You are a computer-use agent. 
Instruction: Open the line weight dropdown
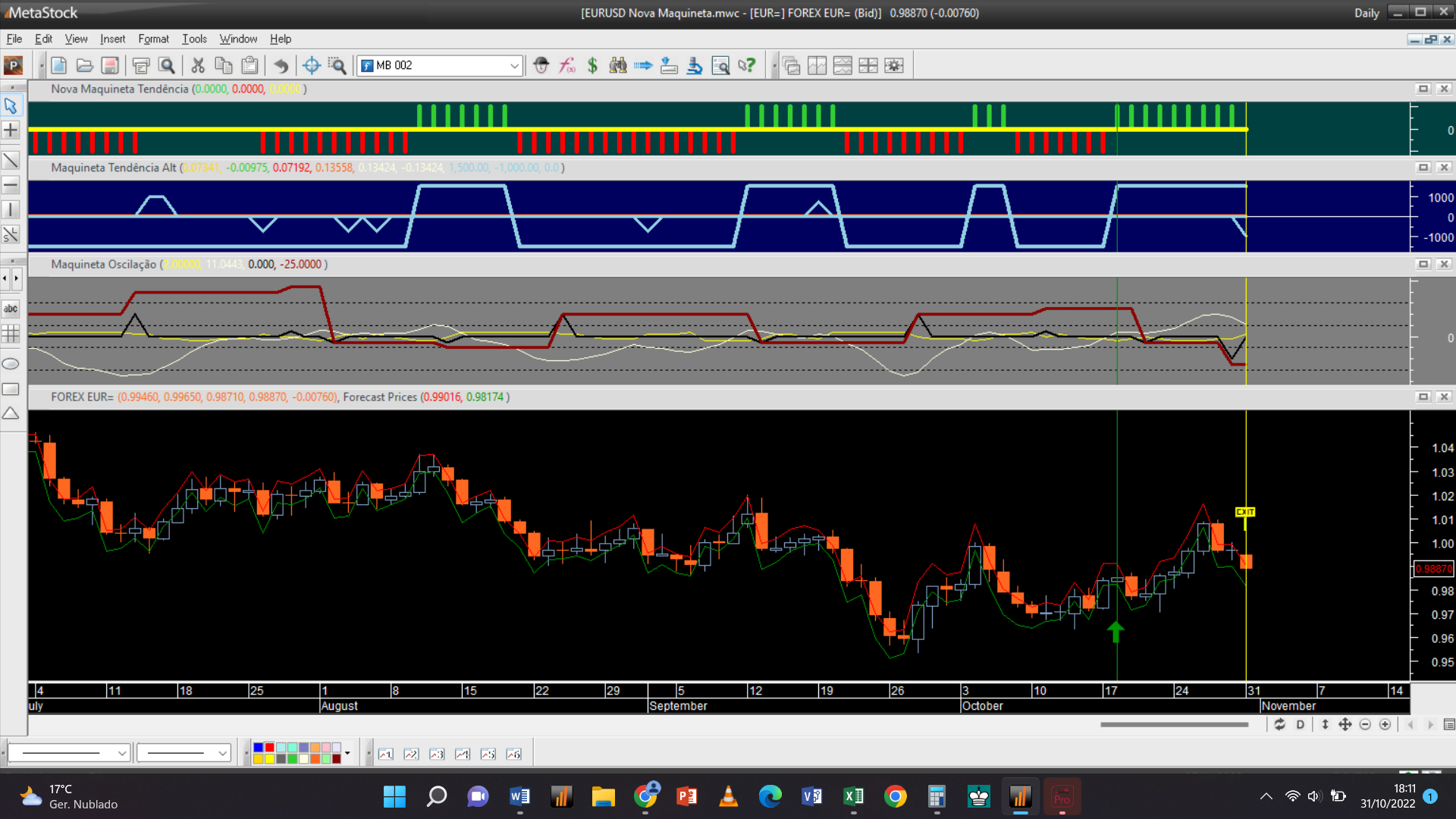[x=222, y=753]
